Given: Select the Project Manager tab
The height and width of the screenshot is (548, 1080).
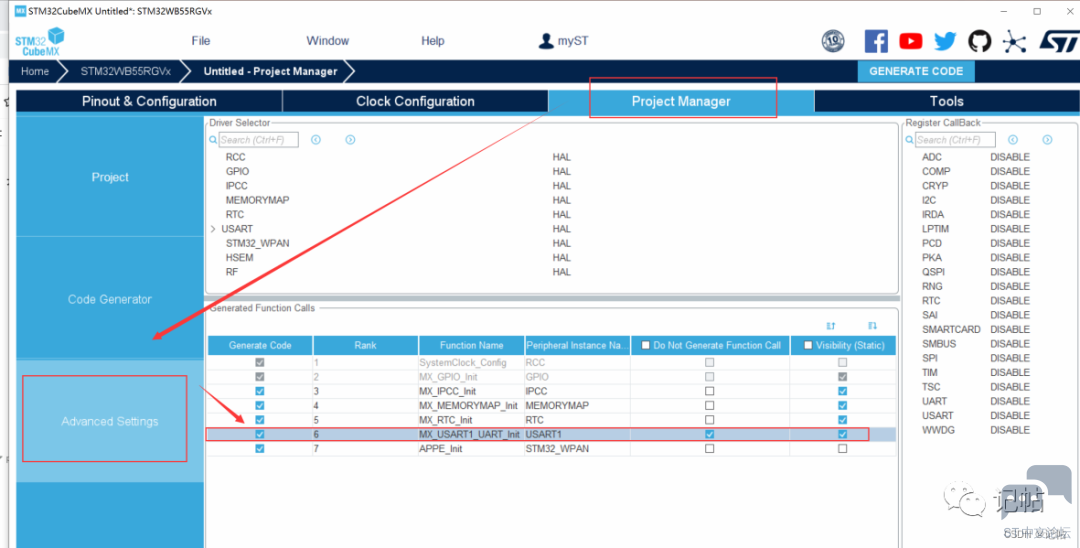Looking at the screenshot, I should pyautogui.click(x=681, y=101).
